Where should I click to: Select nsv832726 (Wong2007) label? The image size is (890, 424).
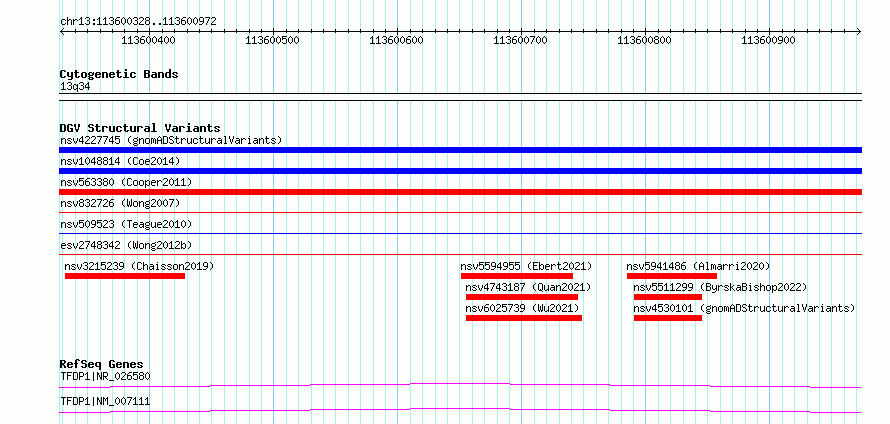tap(120, 203)
